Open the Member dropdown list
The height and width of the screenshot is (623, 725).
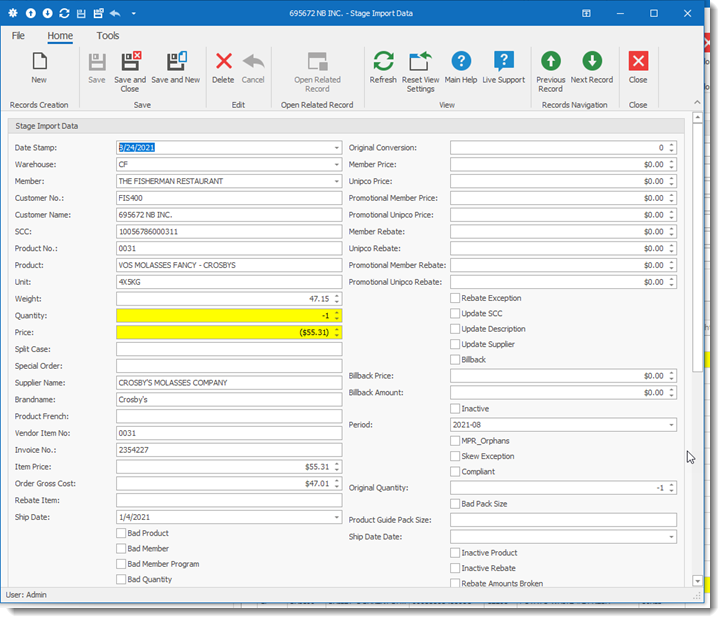coord(336,181)
